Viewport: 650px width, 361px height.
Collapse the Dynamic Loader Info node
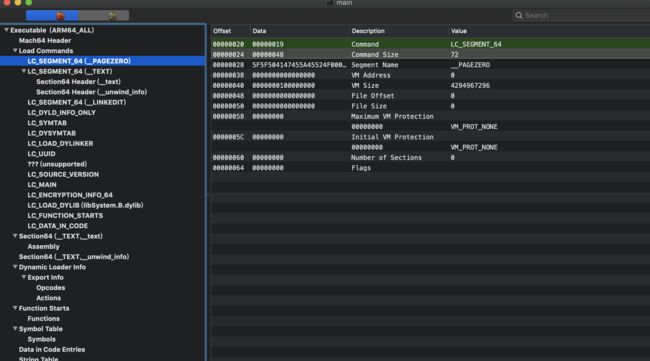click(15, 267)
